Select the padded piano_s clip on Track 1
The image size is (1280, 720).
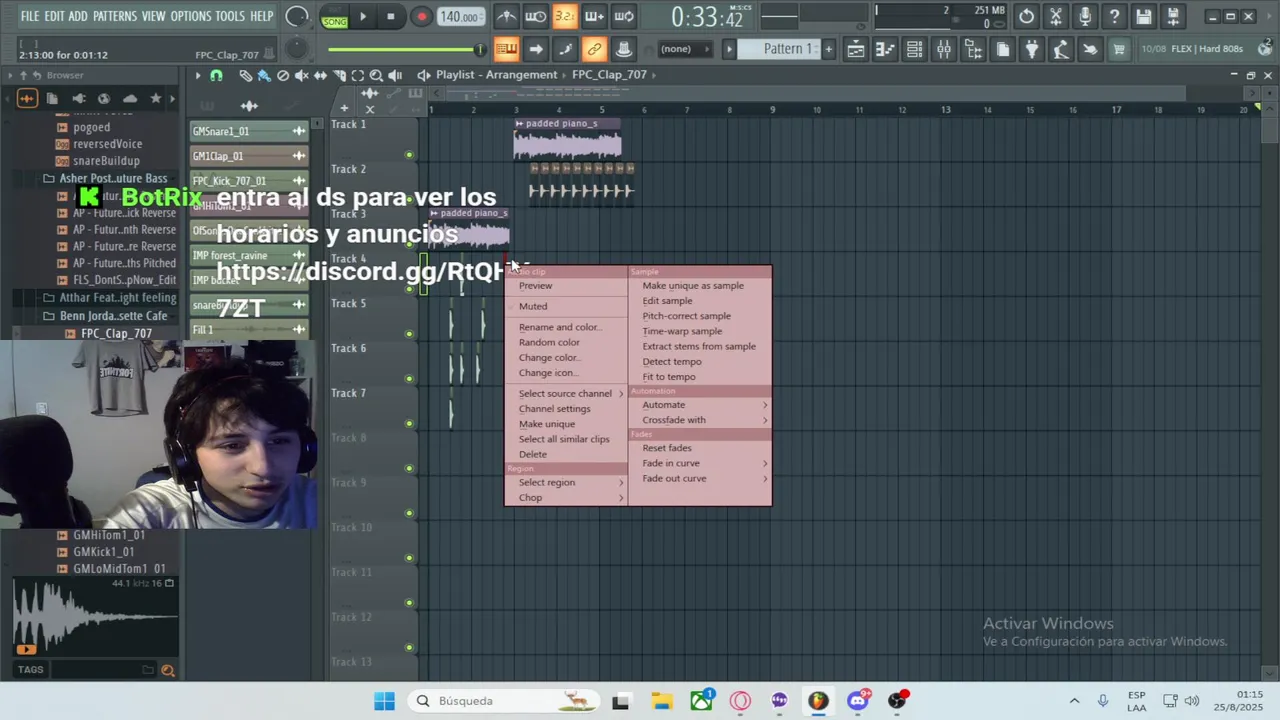pos(567,139)
